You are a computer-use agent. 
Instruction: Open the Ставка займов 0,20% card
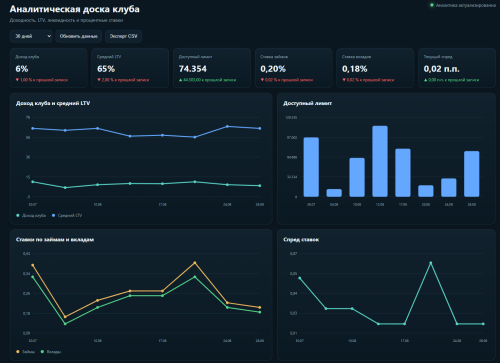tap(293, 68)
